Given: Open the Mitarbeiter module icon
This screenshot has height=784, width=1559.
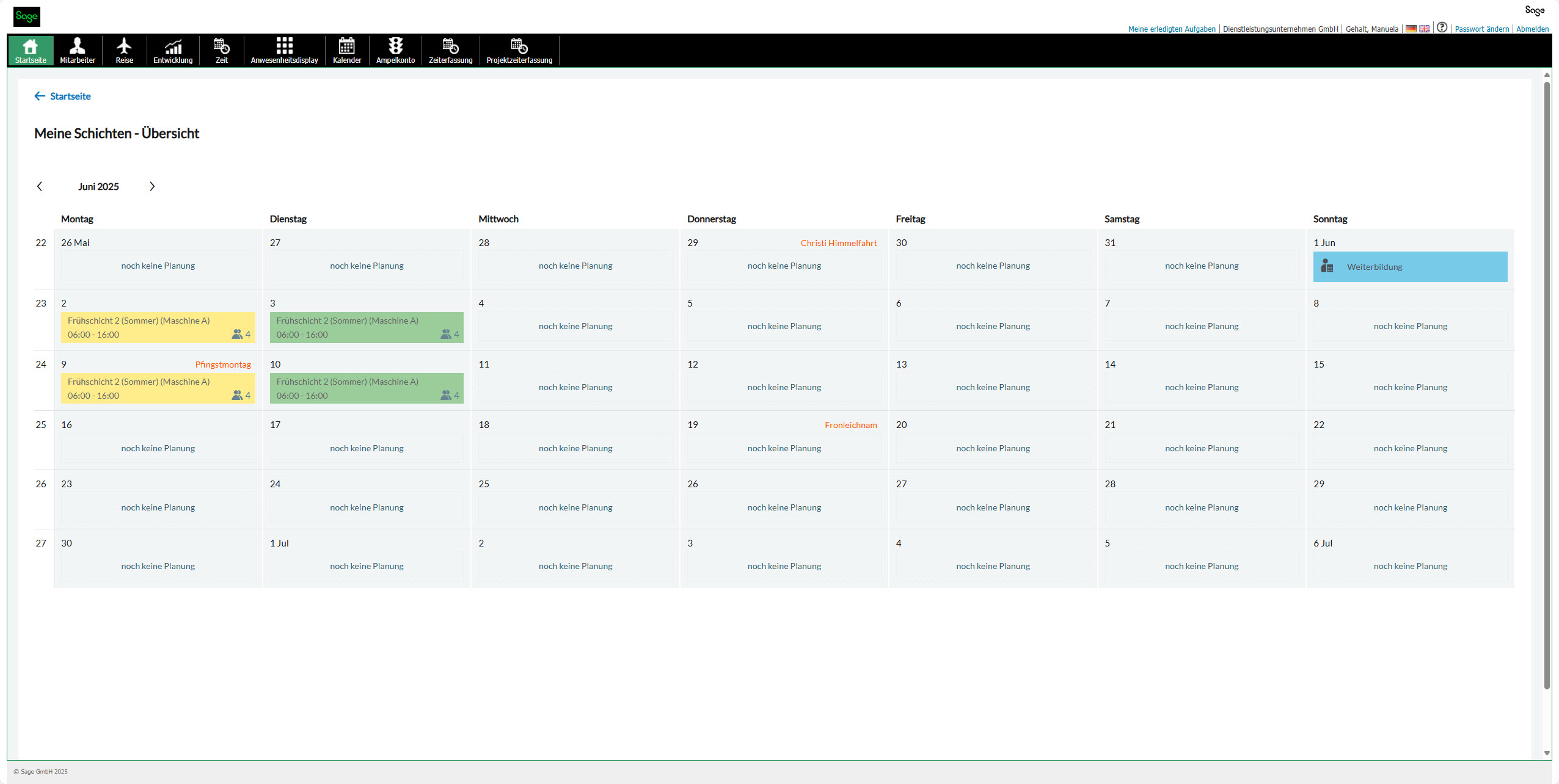Looking at the screenshot, I should click(x=77, y=46).
